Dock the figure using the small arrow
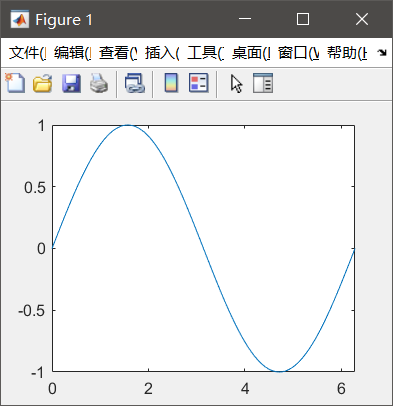The width and height of the screenshot is (393, 406). (382, 53)
